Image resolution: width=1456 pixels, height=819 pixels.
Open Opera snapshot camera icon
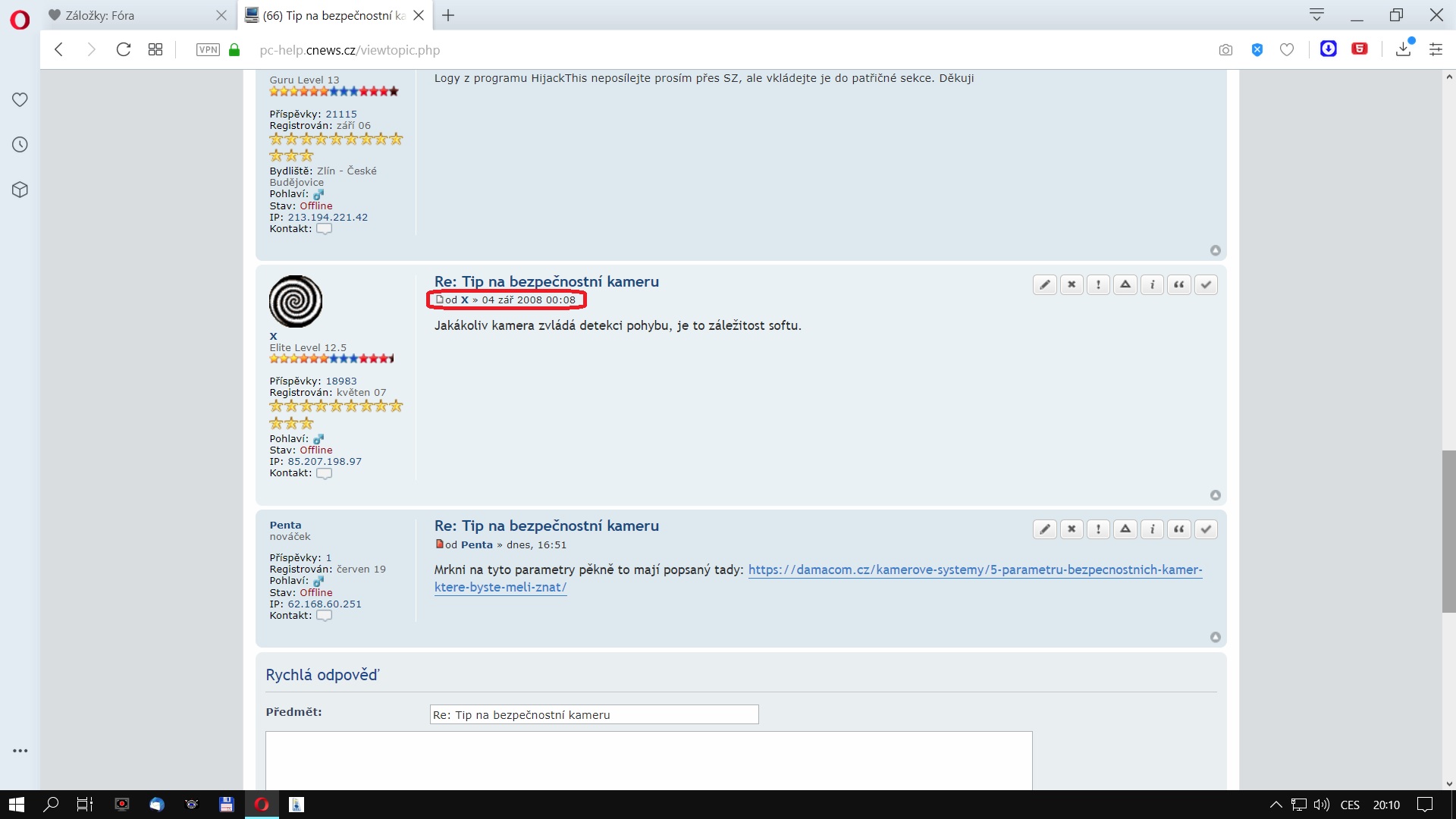pyautogui.click(x=1225, y=50)
